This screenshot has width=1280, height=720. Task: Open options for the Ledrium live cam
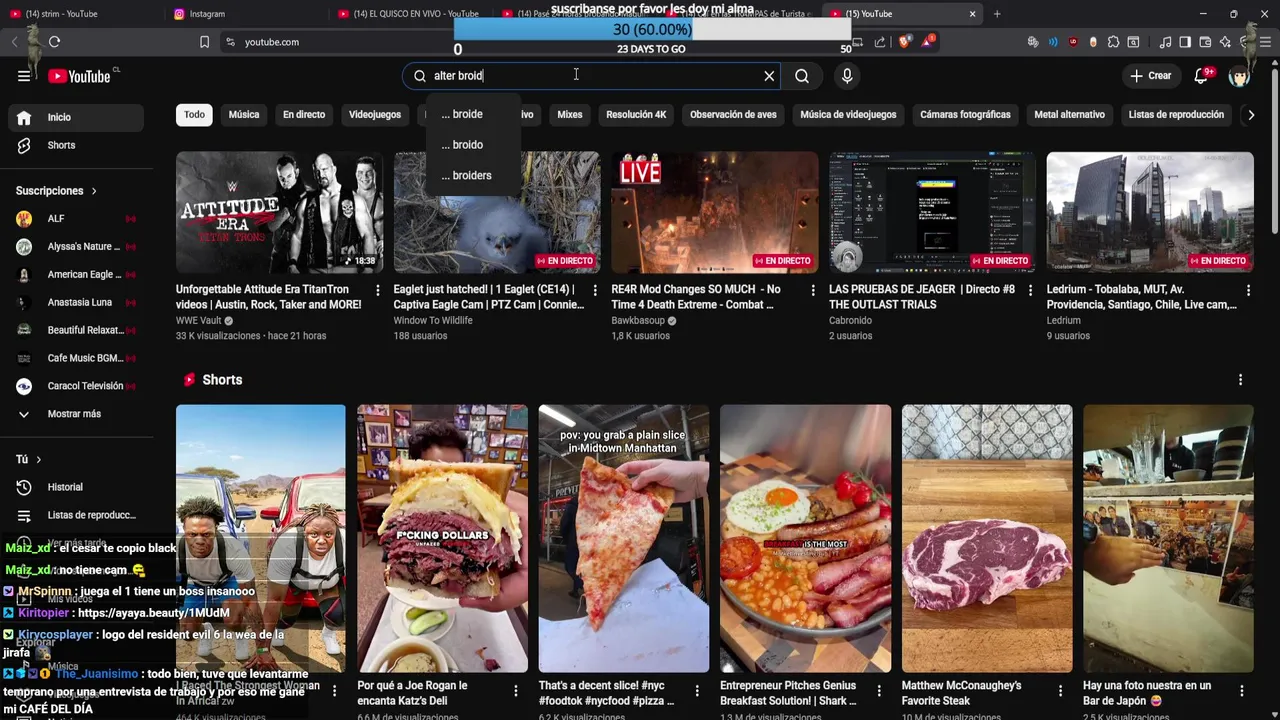tap(1248, 290)
